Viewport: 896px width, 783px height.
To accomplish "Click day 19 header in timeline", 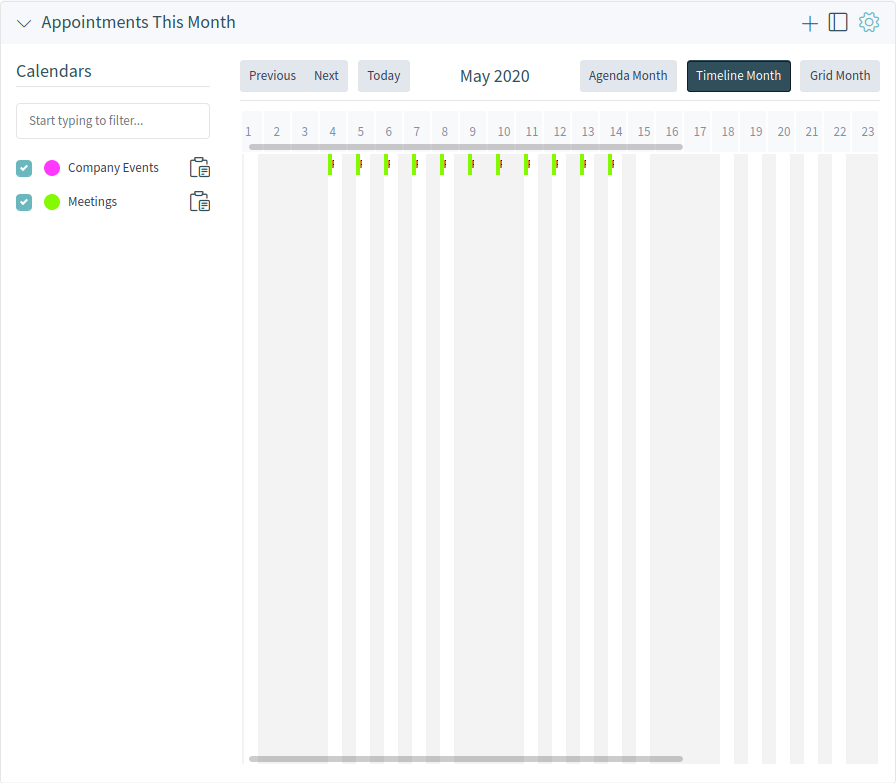I will pyautogui.click(x=756, y=132).
